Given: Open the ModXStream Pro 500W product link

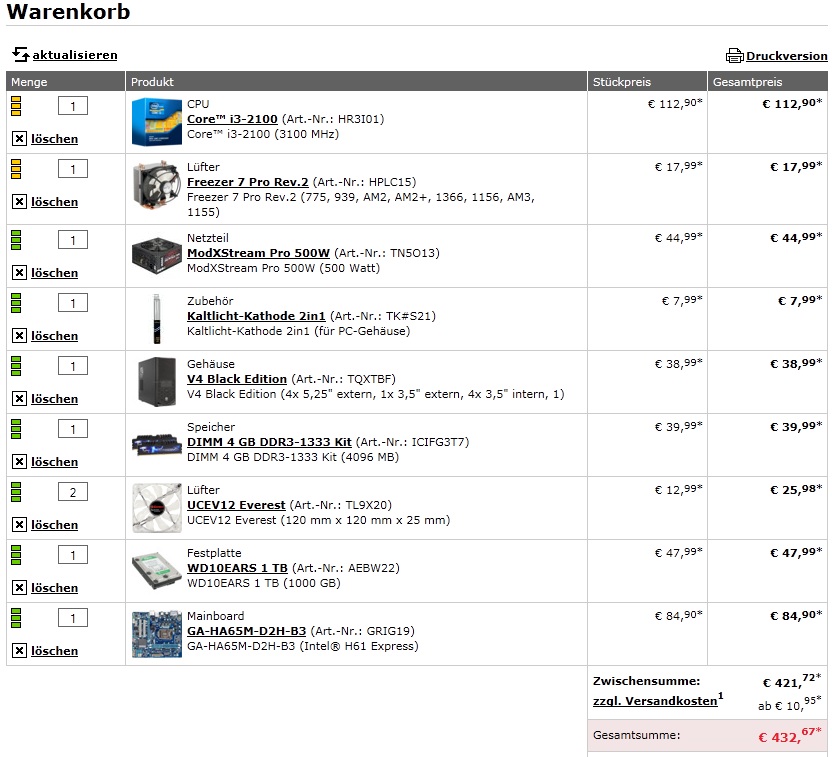Looking at the screenshot, I should 258,253.
